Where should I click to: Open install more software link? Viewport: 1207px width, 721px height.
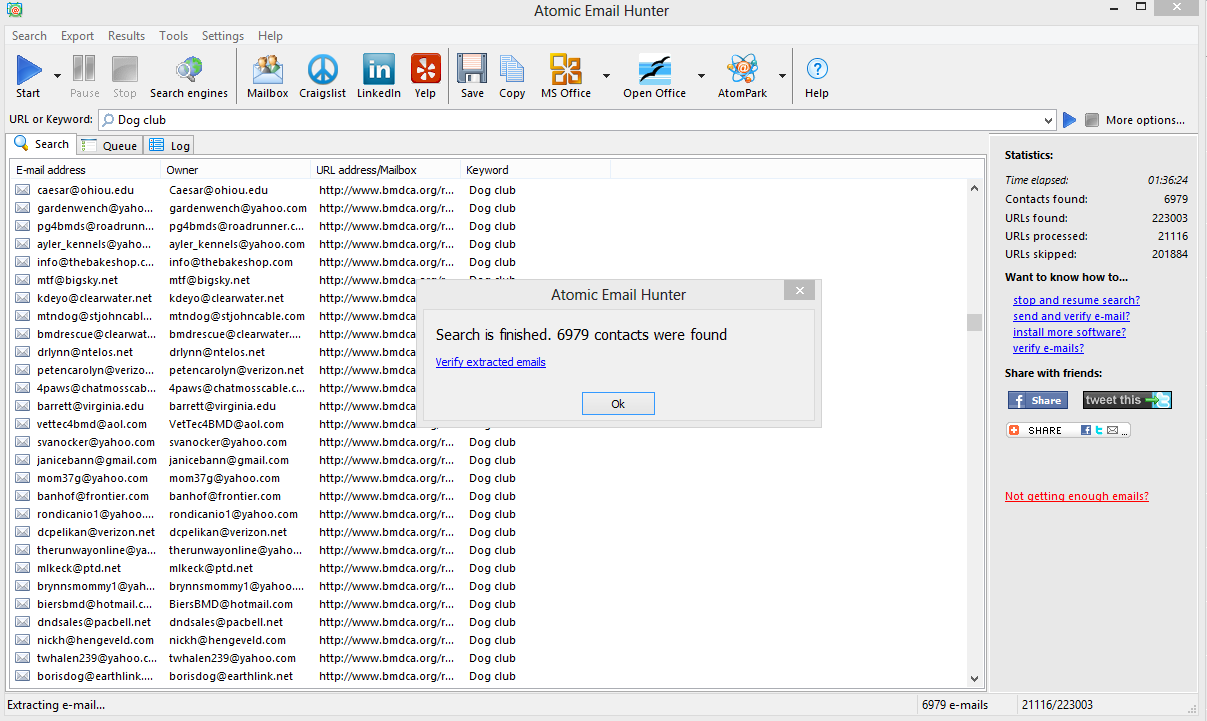pyautogui.click(x=1069, y=332)
